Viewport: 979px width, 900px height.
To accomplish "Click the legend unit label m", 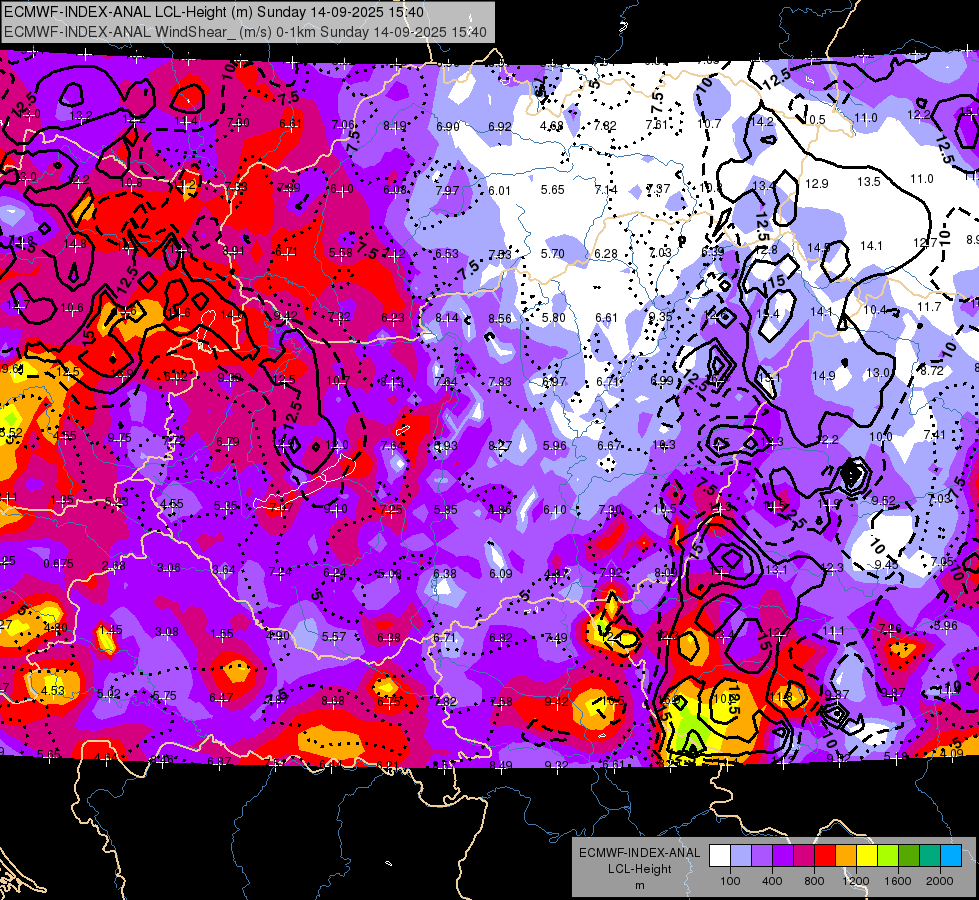I will pyautogui.click(x=639, y=885).
